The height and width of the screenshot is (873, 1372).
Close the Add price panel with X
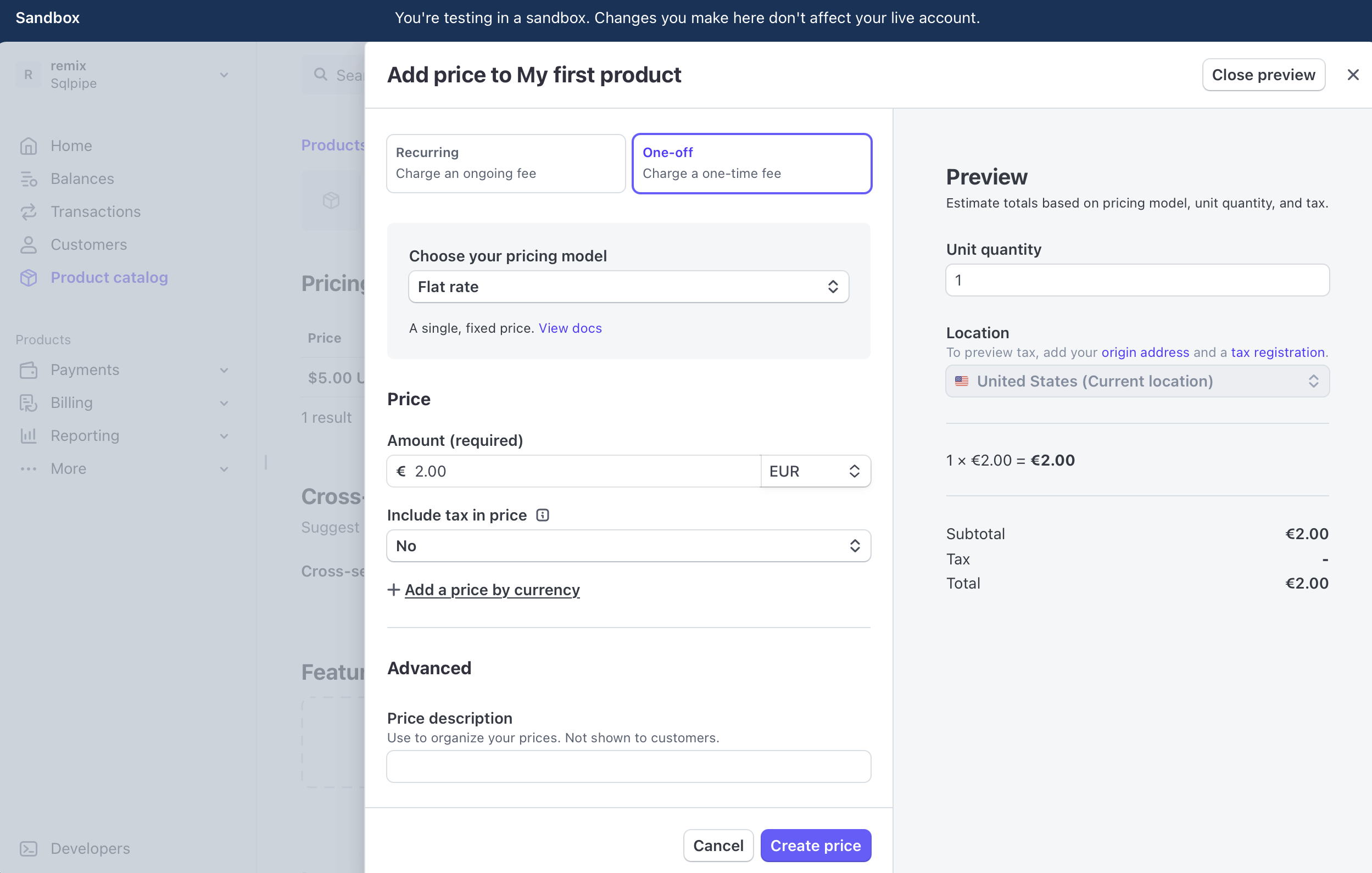1353,75
